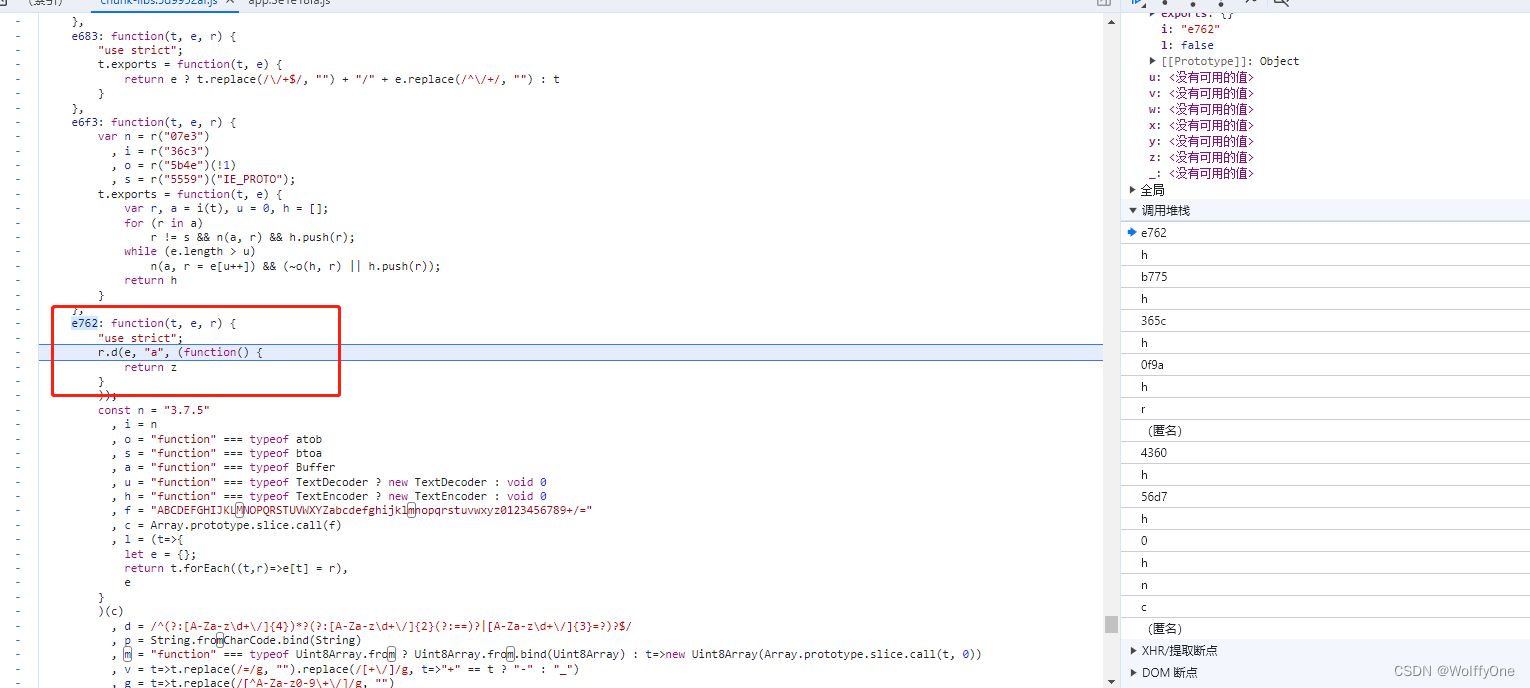
Task: Select the b775 call stack frame
Action: (x=1325, y=276)
